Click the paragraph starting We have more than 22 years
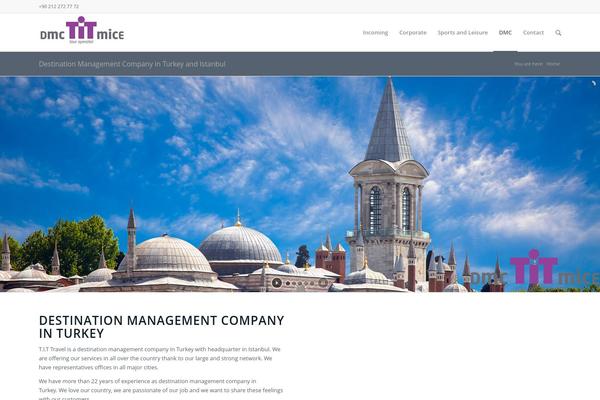 [x=161, y=390]
